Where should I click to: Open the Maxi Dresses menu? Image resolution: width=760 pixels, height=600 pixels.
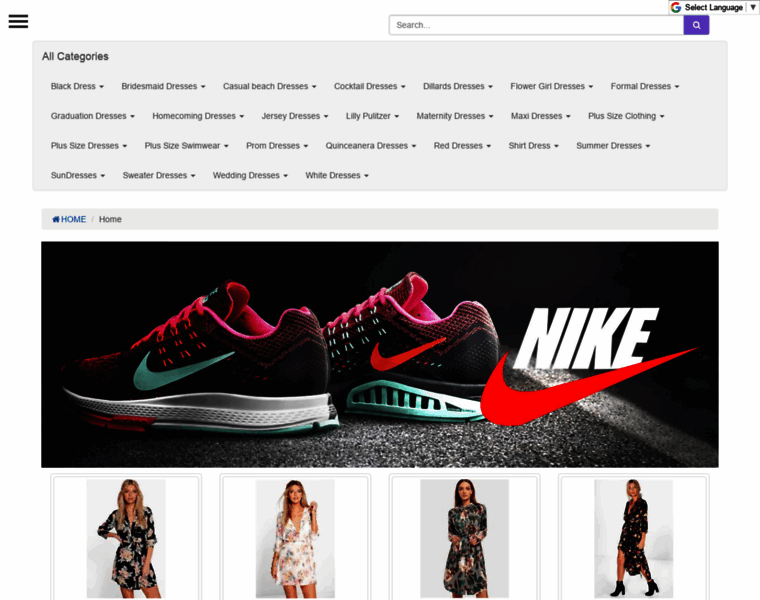click(540, 116)
